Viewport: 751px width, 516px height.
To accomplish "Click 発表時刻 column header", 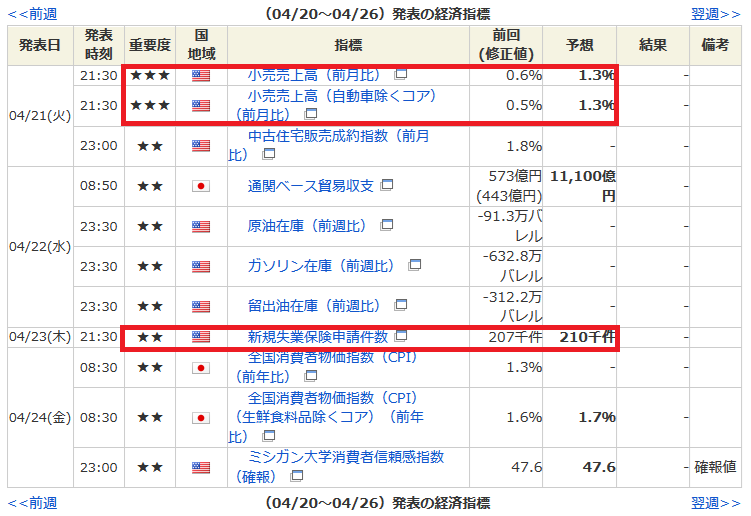I will 99,45.
